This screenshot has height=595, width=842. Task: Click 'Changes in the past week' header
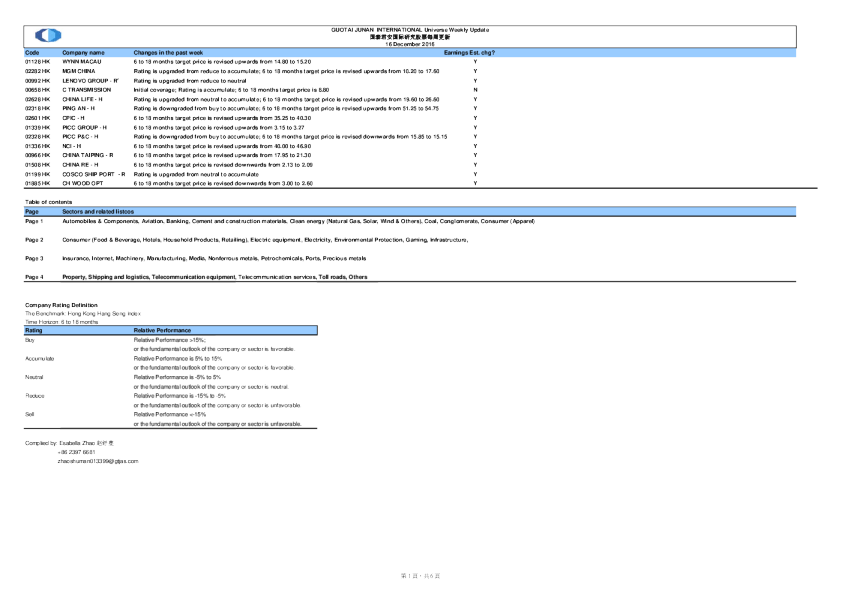(168, 52)
